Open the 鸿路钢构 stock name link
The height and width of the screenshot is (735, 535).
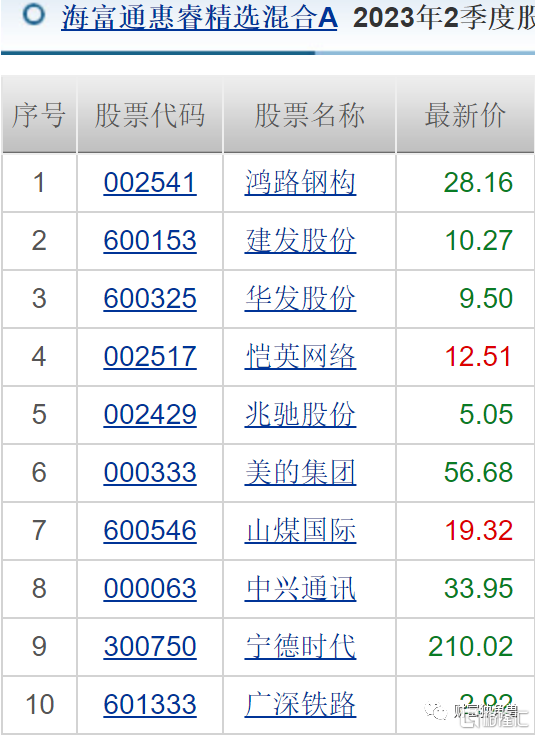pos(300,182)
